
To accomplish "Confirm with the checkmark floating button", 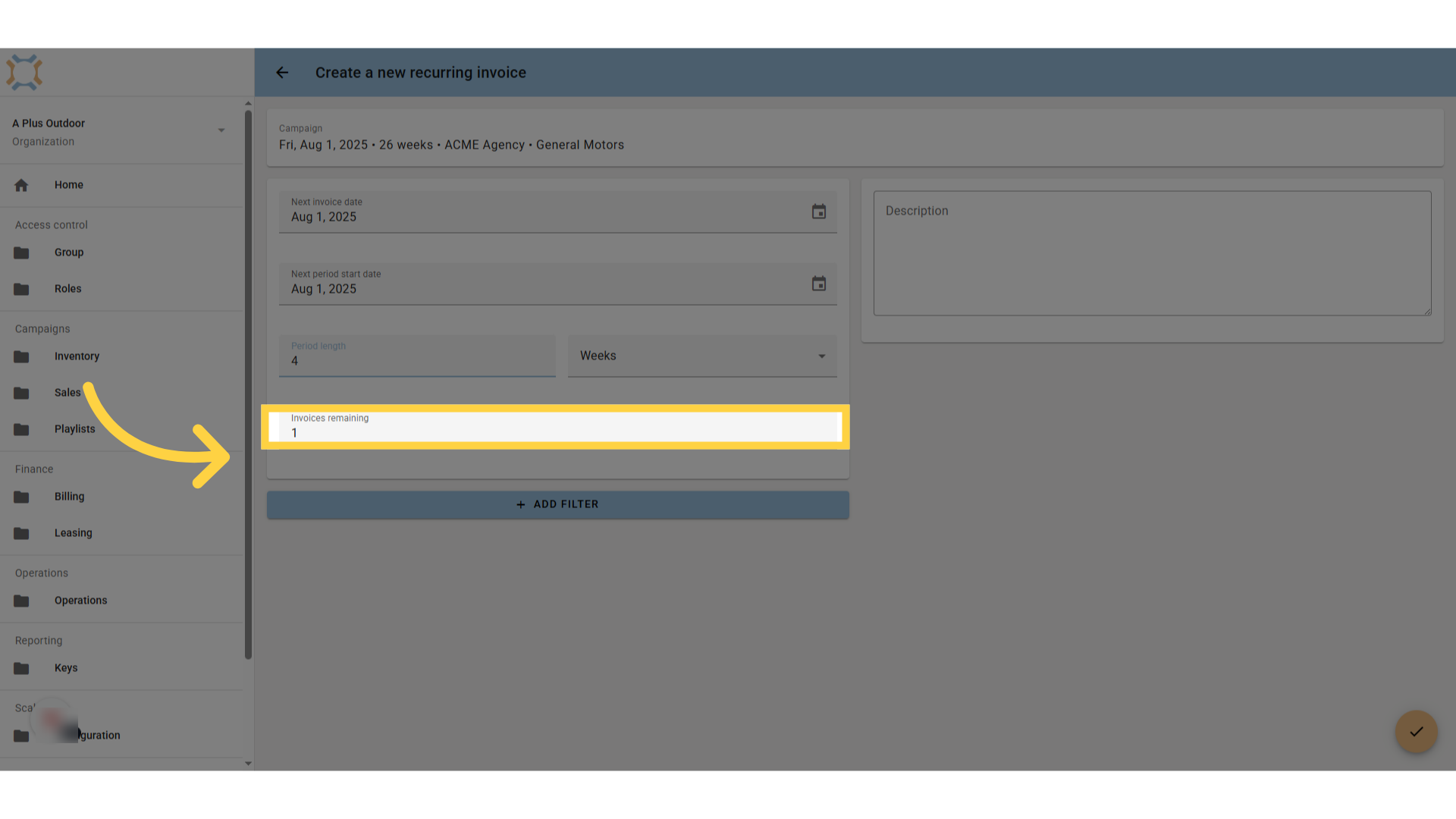I will tap(1416, 732).
